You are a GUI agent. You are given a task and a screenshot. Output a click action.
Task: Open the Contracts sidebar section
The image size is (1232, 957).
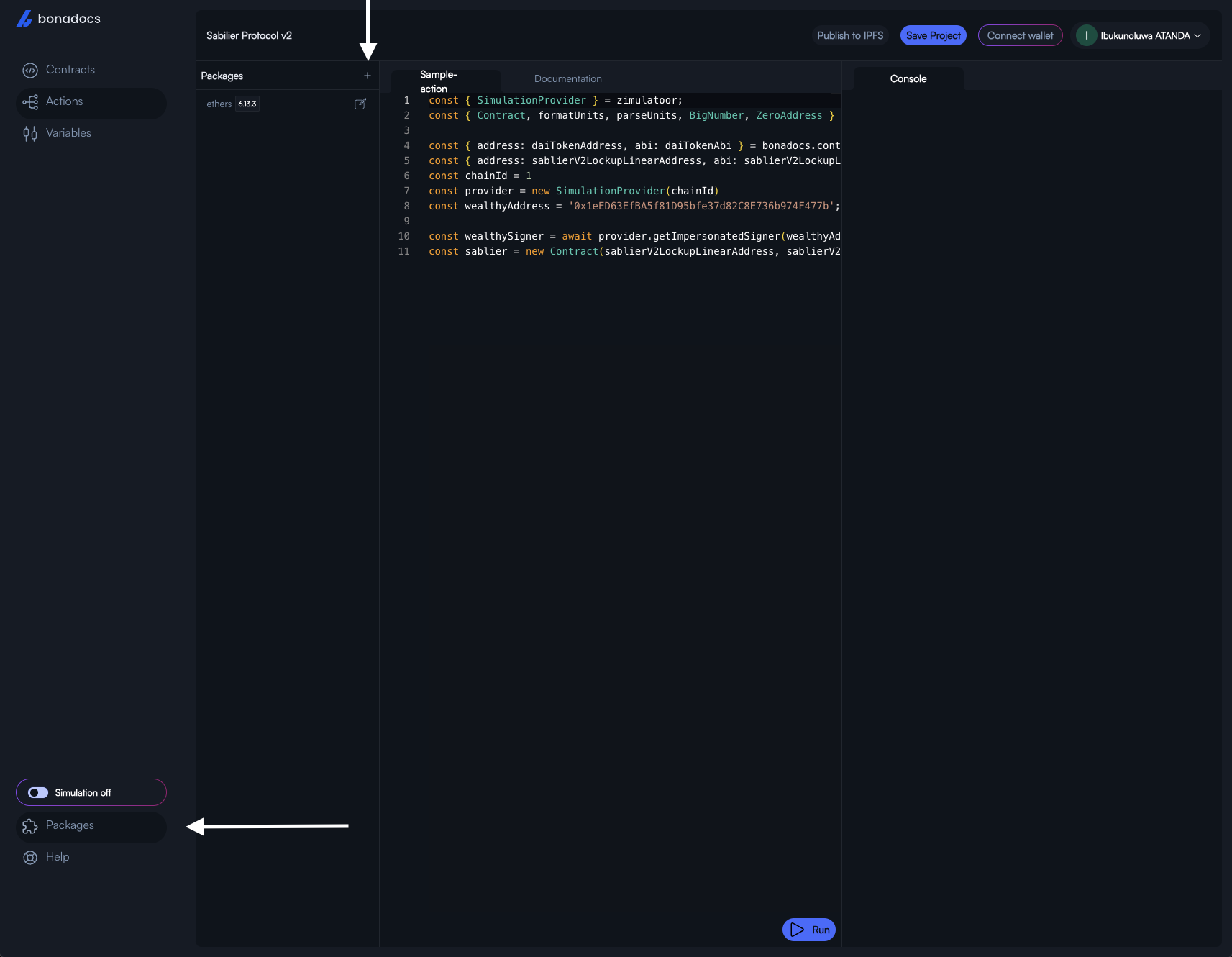(91, 70)
